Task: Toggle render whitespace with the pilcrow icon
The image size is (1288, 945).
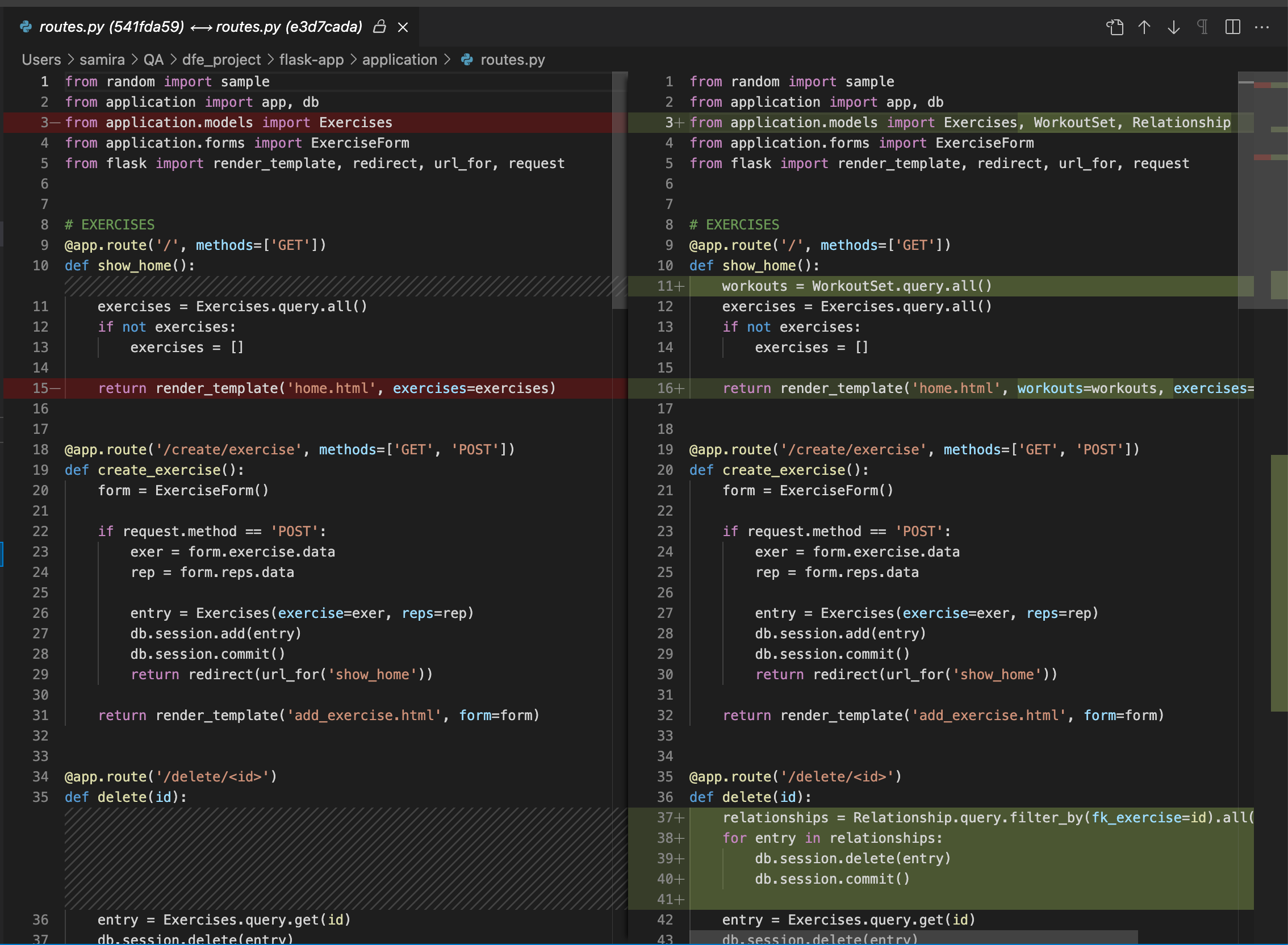Action: [x=1202, y=27]
